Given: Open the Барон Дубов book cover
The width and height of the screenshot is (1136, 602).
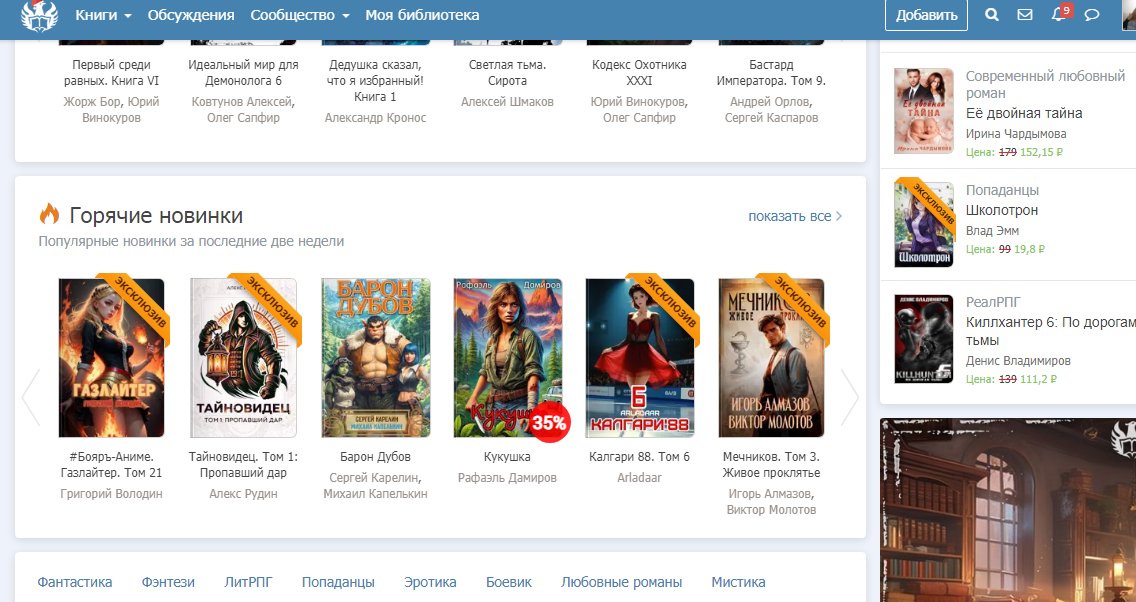Looking at the screenshot, I should pos(375,358).
